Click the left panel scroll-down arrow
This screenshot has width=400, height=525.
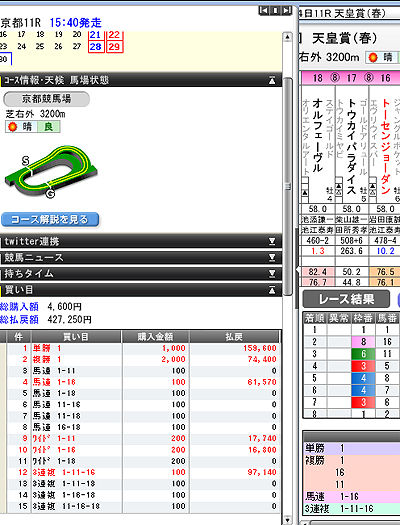click(x=287, y=520)
